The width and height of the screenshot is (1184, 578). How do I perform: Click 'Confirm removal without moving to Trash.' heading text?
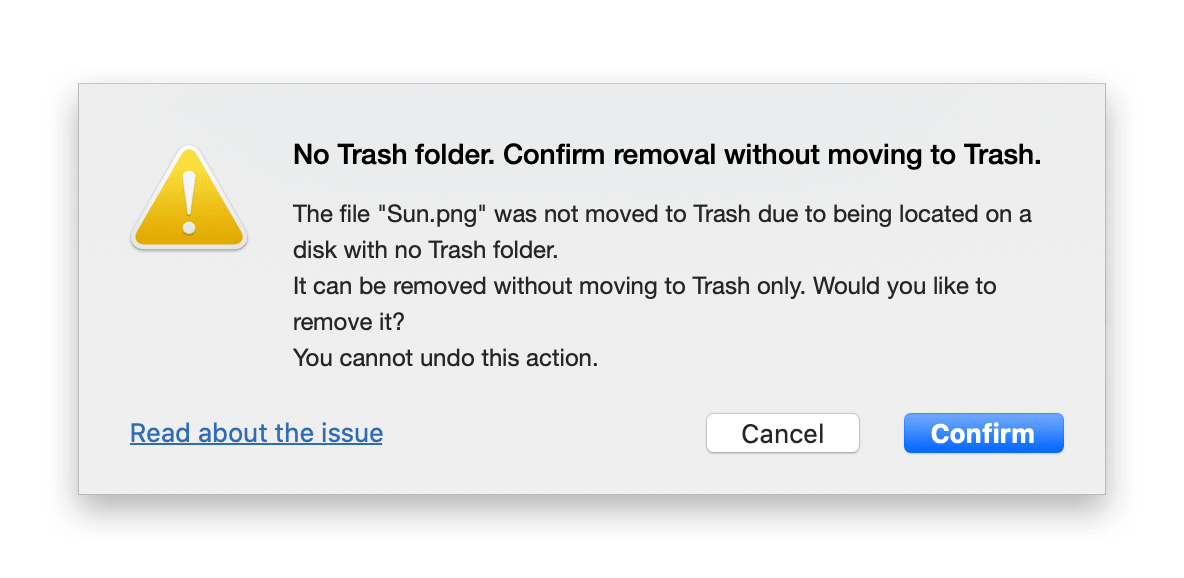772,155
